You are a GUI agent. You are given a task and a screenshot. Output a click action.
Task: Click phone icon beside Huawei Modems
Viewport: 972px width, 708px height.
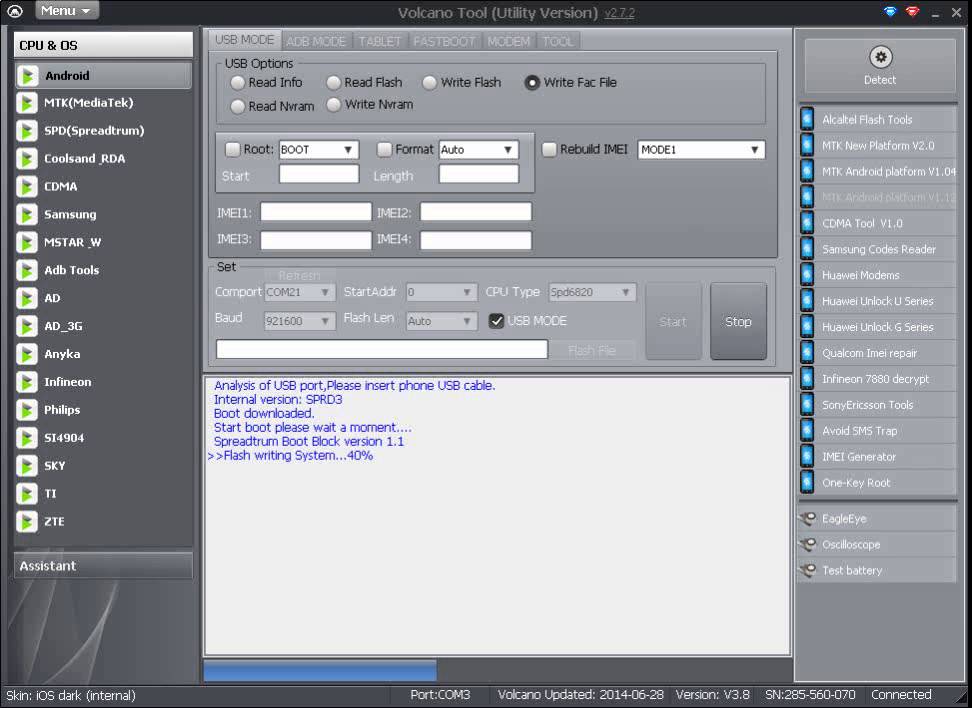coord(807,275)
